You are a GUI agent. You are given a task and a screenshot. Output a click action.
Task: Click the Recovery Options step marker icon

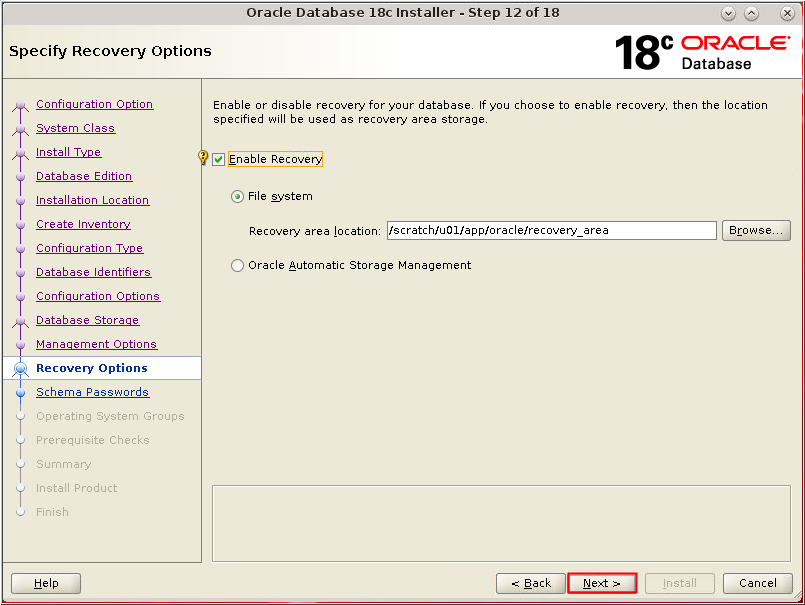21,369
